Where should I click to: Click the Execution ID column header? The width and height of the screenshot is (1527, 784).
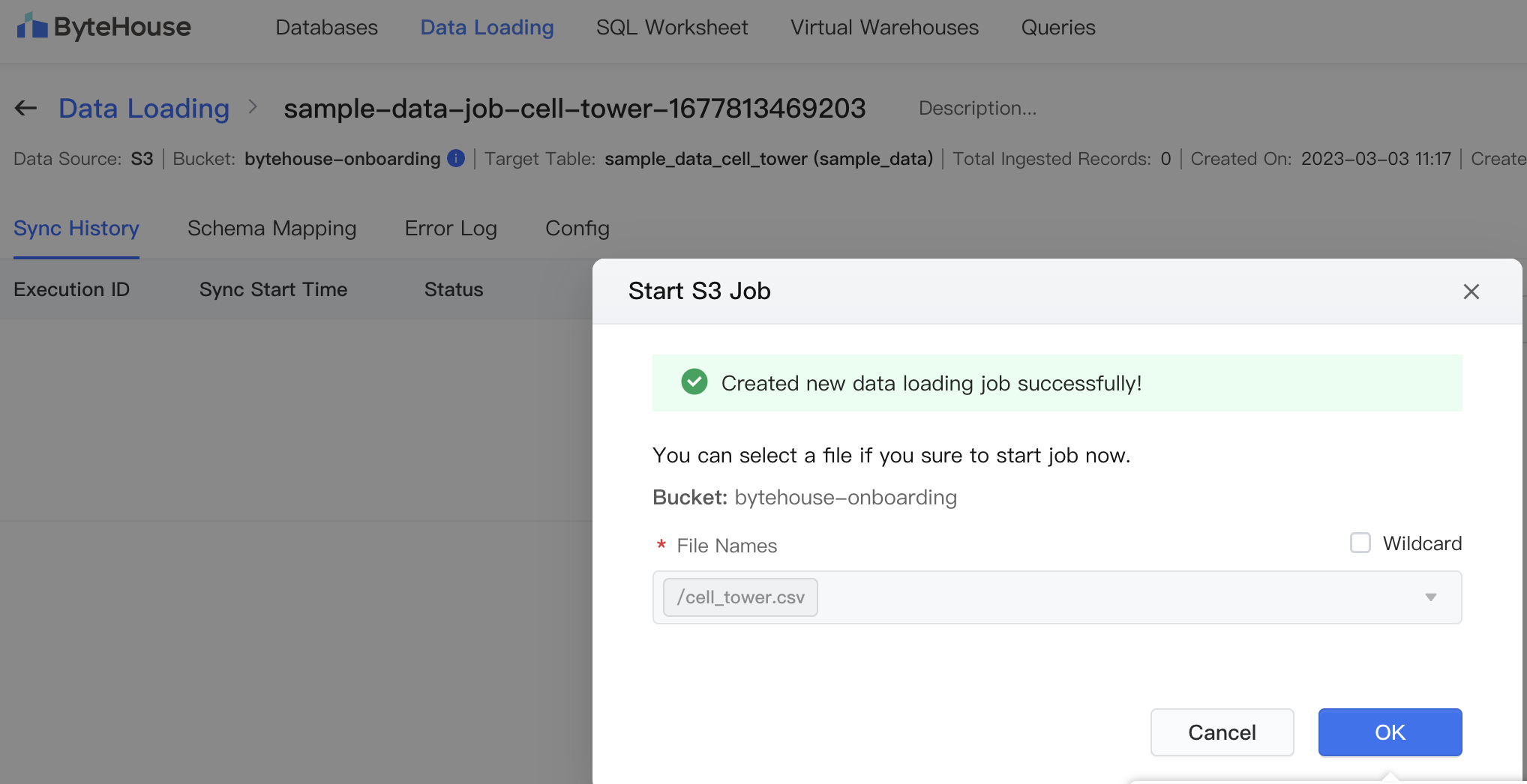pos(72,289)
